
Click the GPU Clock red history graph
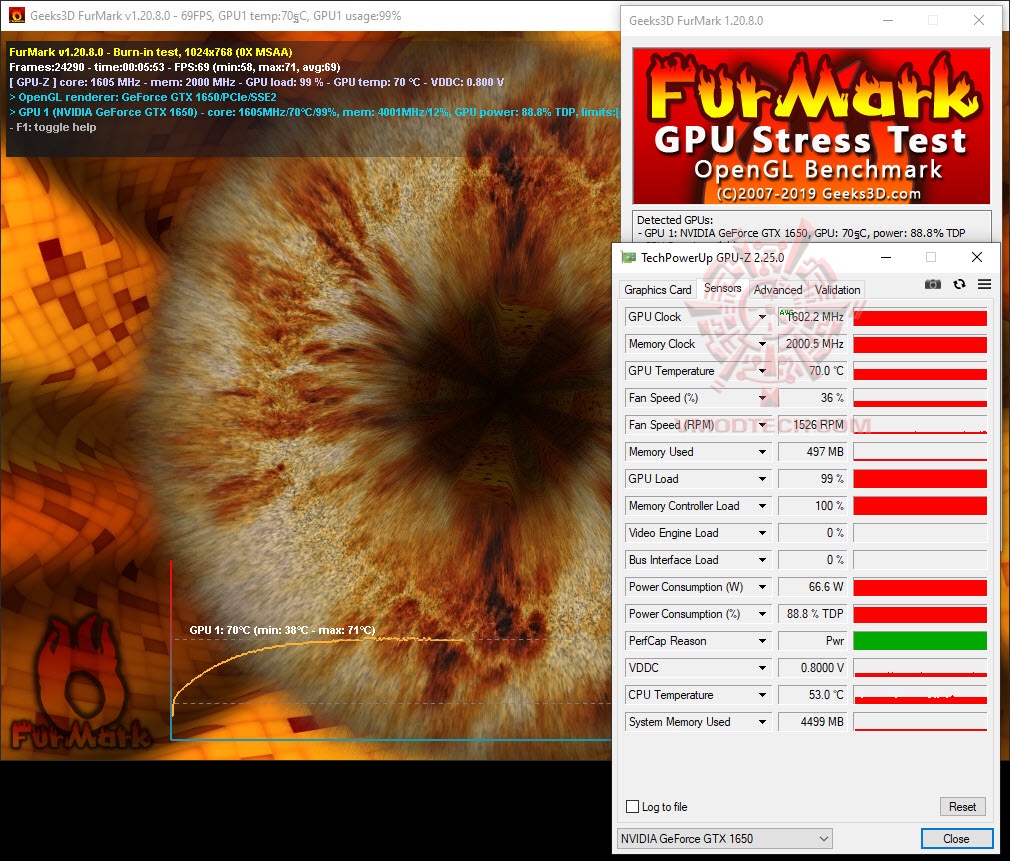point(920,317)
